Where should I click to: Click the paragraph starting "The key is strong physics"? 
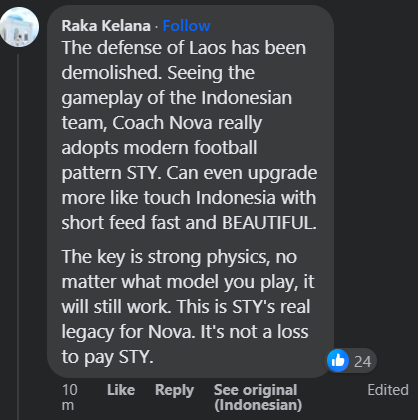[188, 307]
